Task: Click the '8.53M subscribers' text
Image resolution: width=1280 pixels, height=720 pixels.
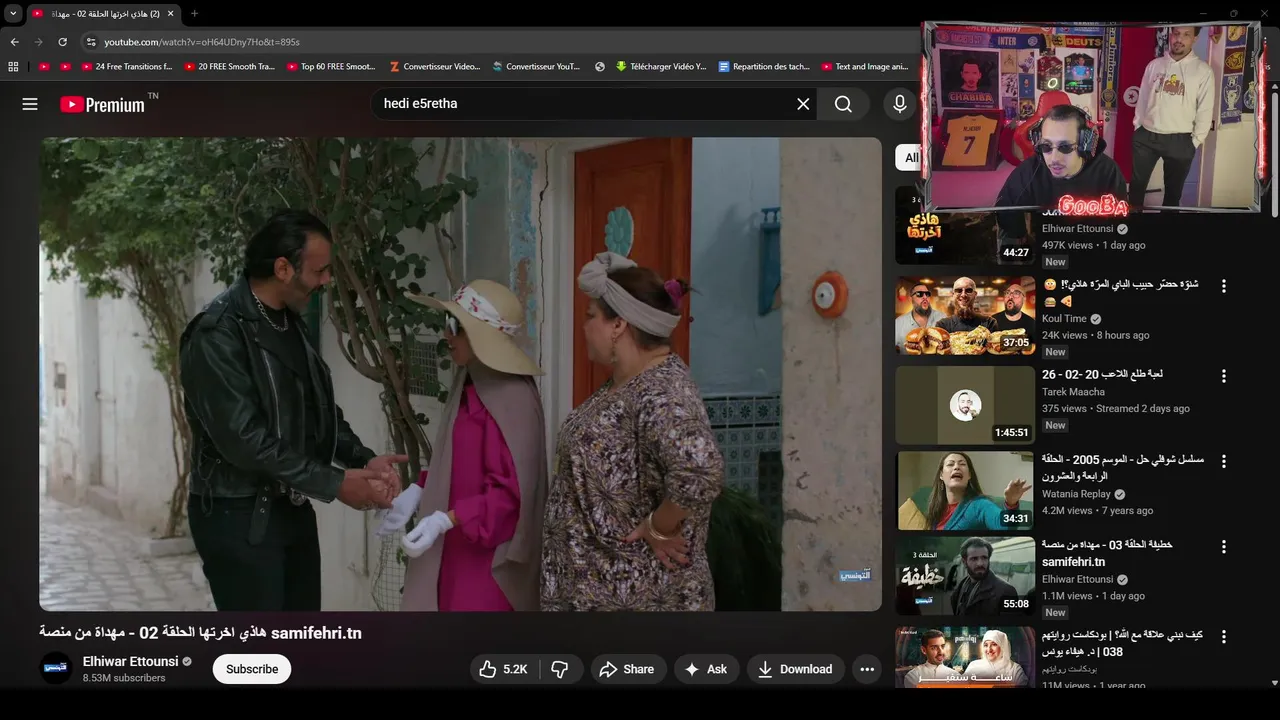Action: pos(124,678)
